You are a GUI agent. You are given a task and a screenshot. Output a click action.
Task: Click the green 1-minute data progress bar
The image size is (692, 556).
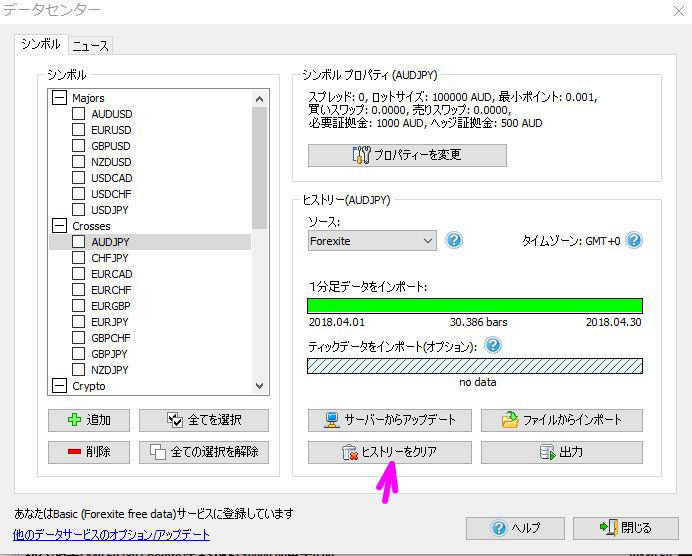tap(475, 306)
